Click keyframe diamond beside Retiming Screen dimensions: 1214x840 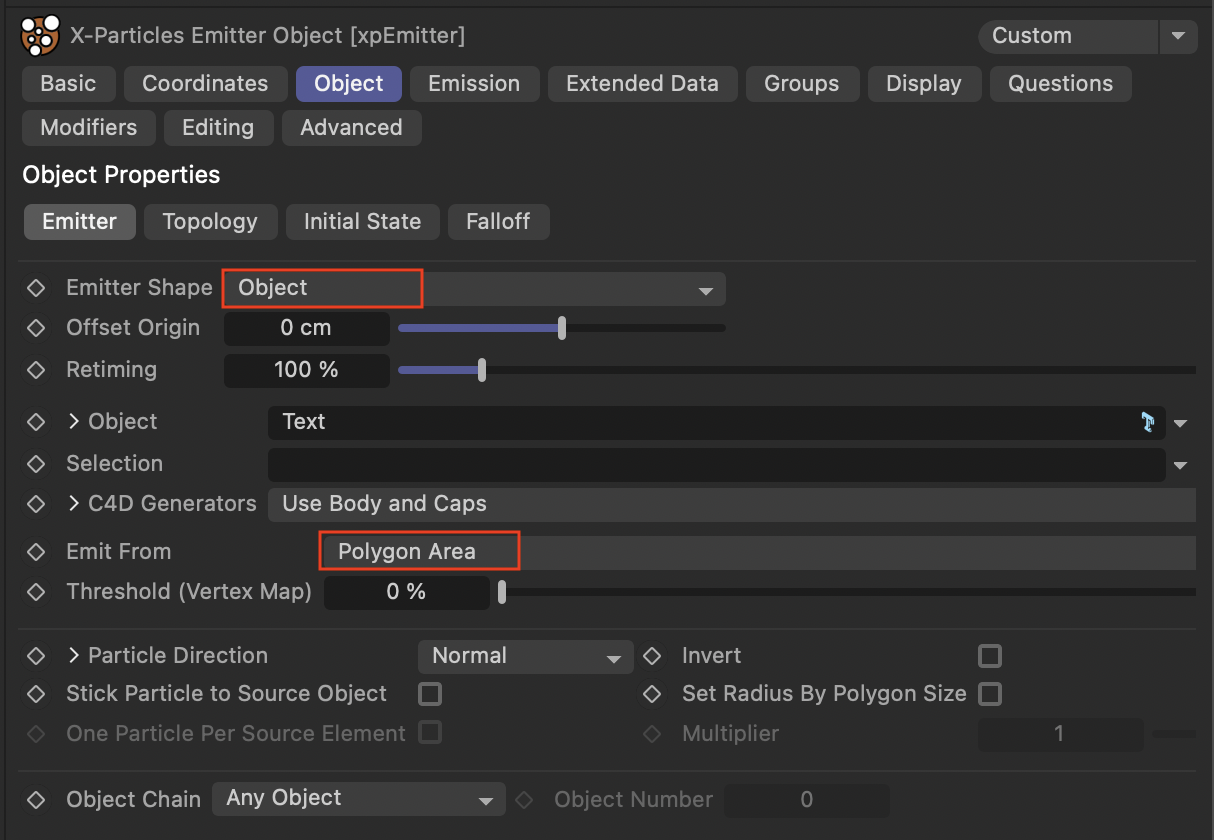(x=36, y=370)
